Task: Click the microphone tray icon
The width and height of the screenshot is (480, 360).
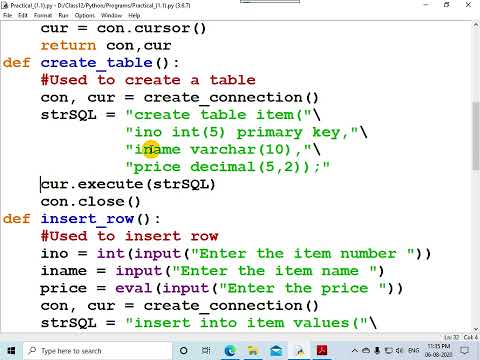Action: (377, 351)
